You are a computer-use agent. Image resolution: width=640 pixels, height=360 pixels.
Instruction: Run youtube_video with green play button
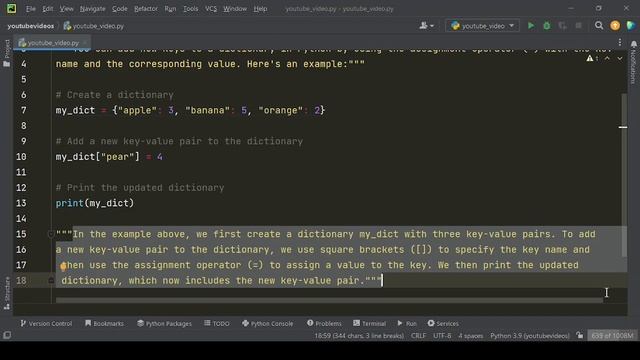(531, 26)
